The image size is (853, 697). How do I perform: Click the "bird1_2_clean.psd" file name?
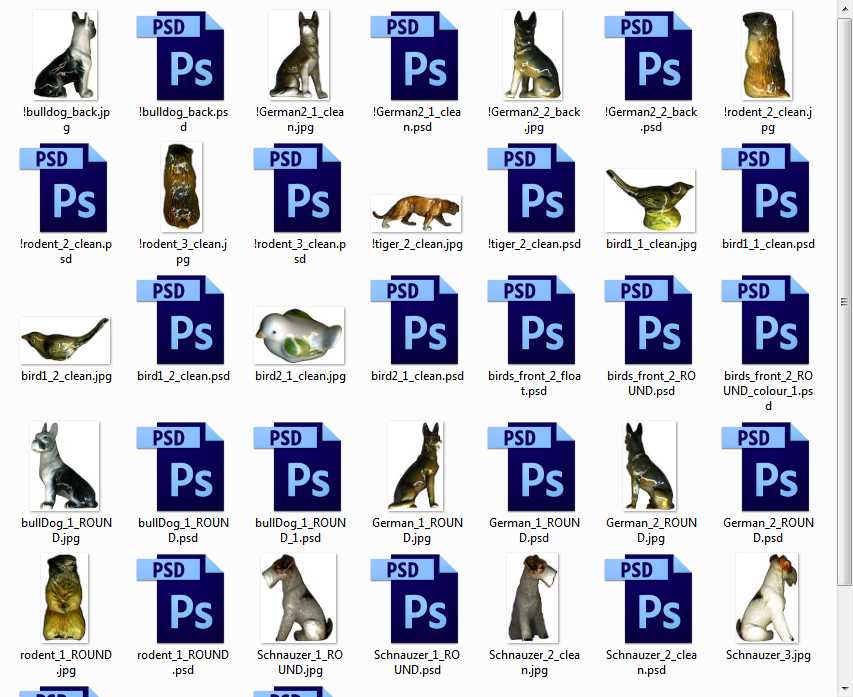(x=183, y=376)
